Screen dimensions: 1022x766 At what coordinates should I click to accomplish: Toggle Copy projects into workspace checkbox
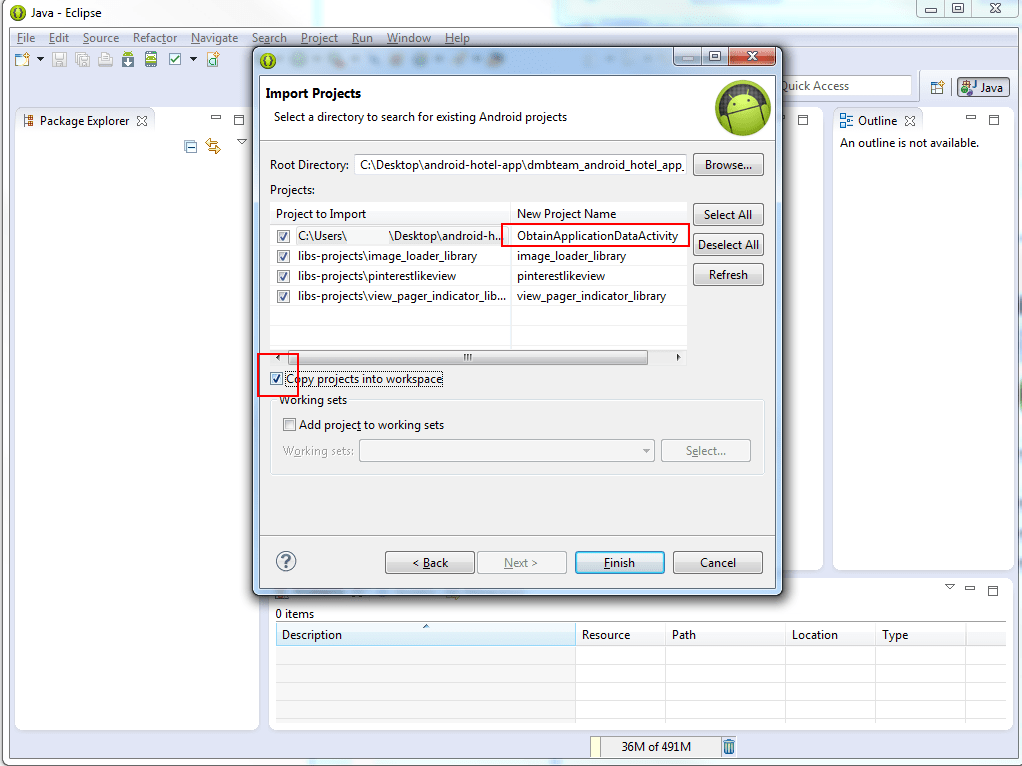(x=276, y=379)
